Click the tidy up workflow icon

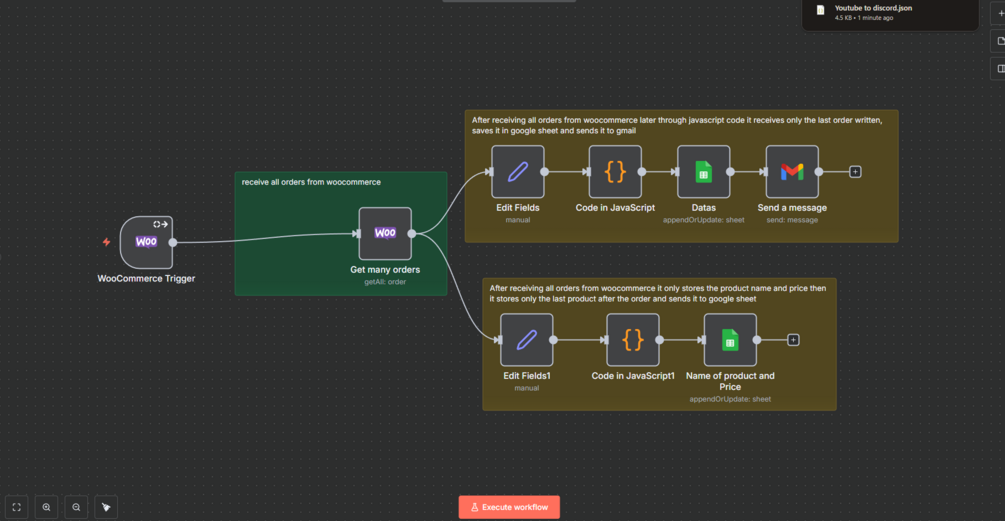106,507
